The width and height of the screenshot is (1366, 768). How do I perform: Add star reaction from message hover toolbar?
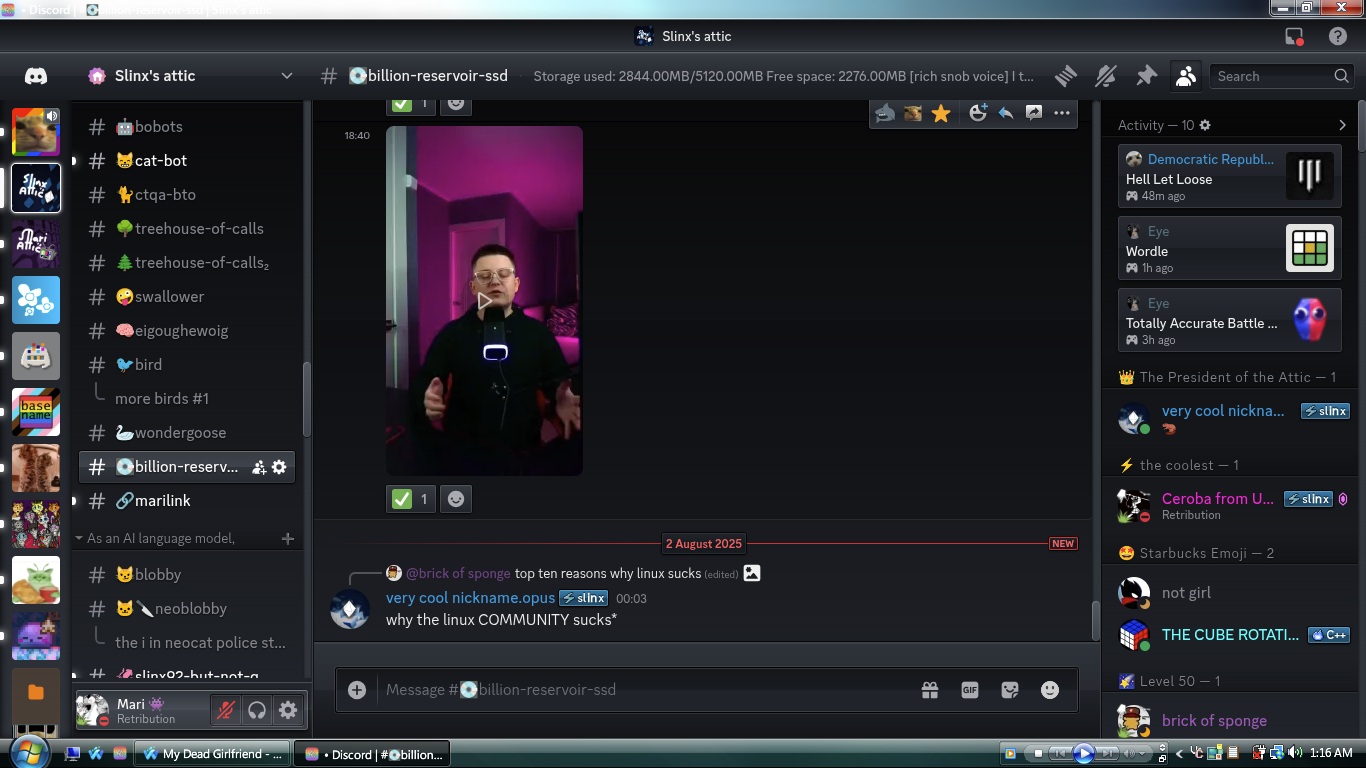[x=941, y=113]
